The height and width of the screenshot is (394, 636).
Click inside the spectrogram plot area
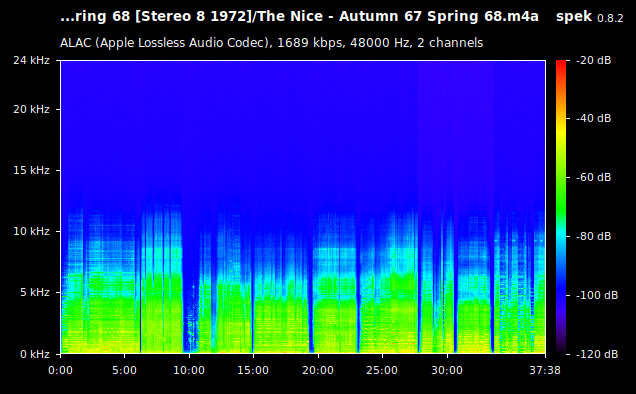tap(303, 207)
